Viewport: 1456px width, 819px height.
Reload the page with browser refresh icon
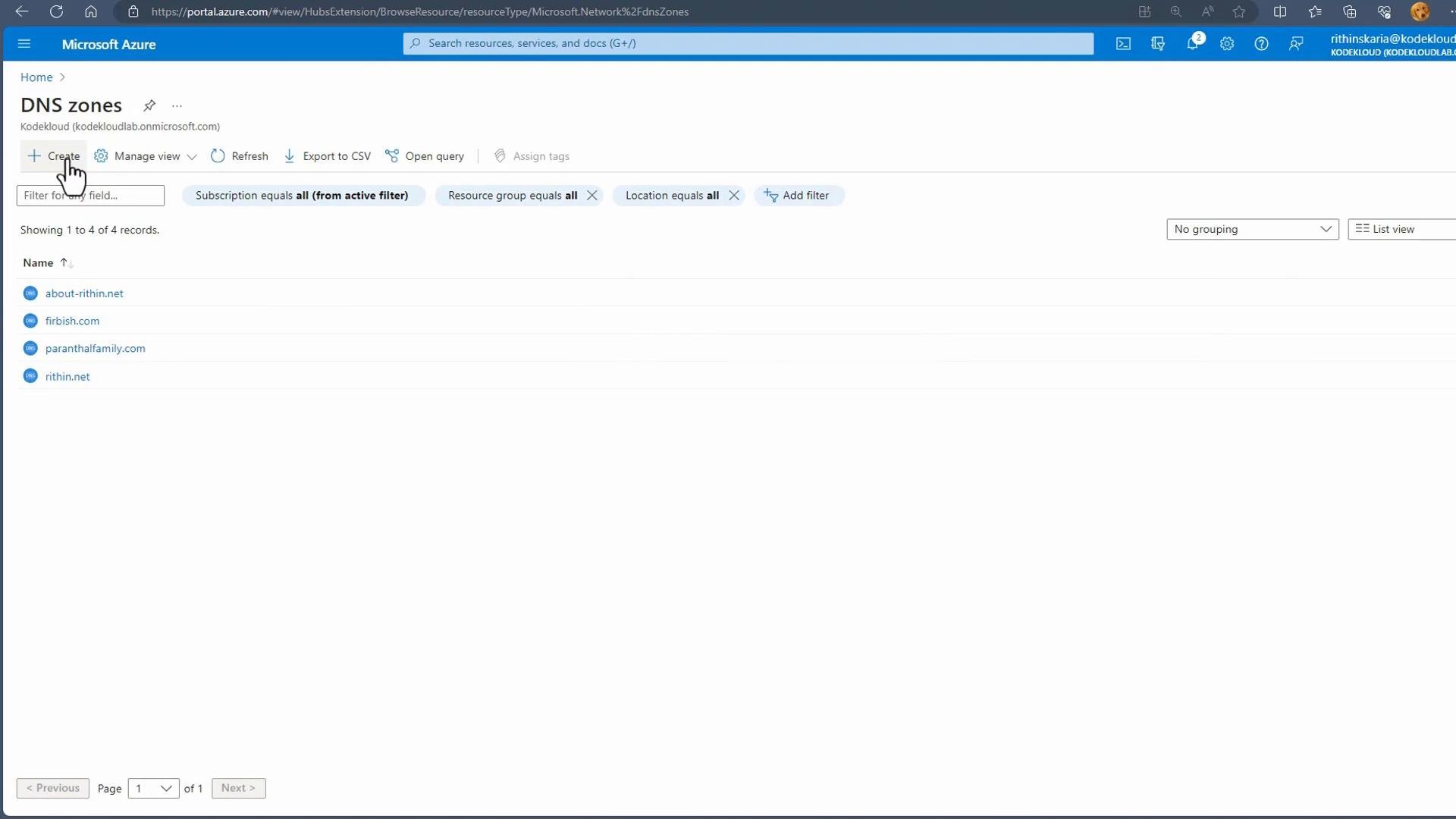click(56, 11)
